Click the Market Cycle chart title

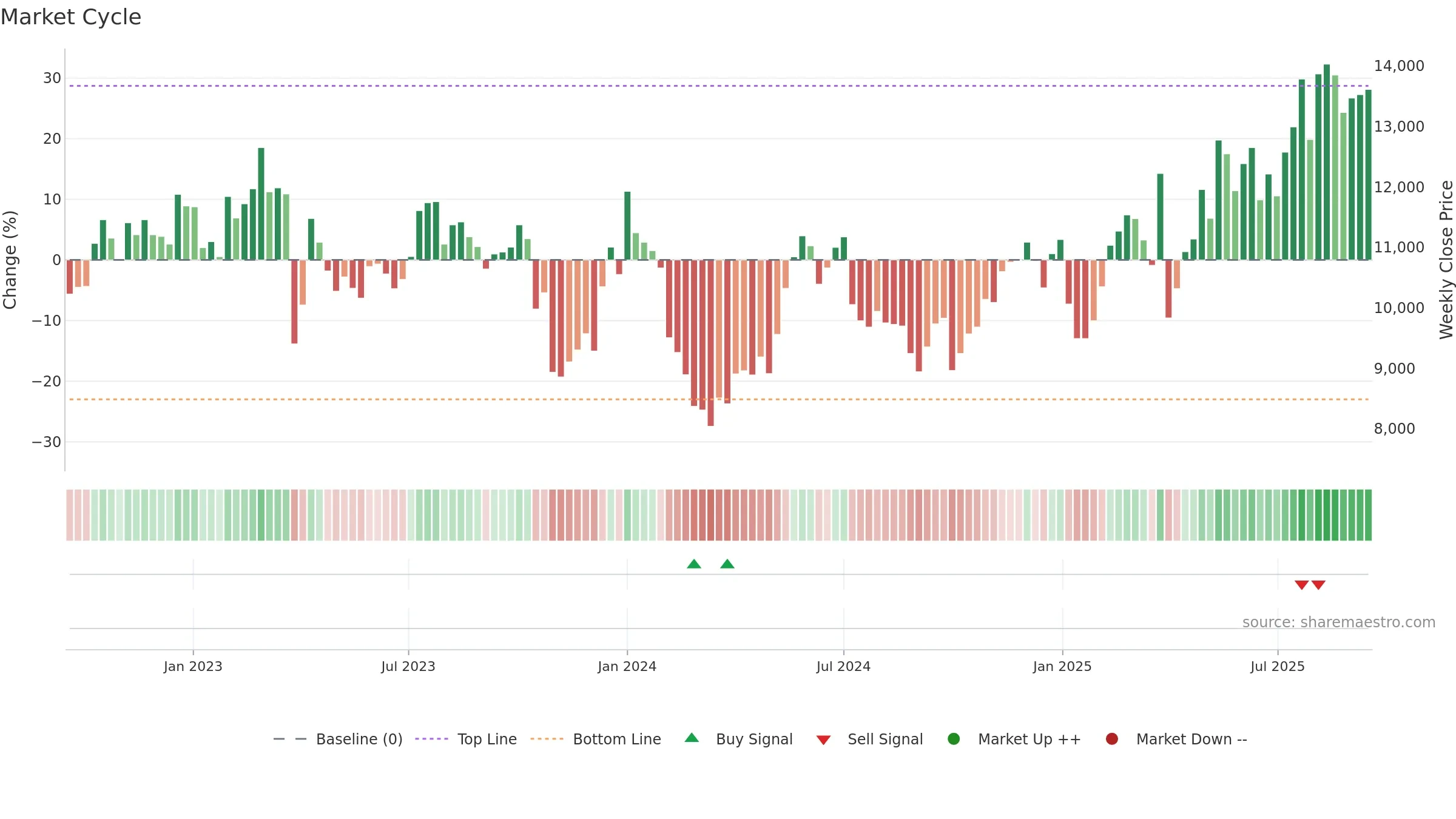coord(71,17)
